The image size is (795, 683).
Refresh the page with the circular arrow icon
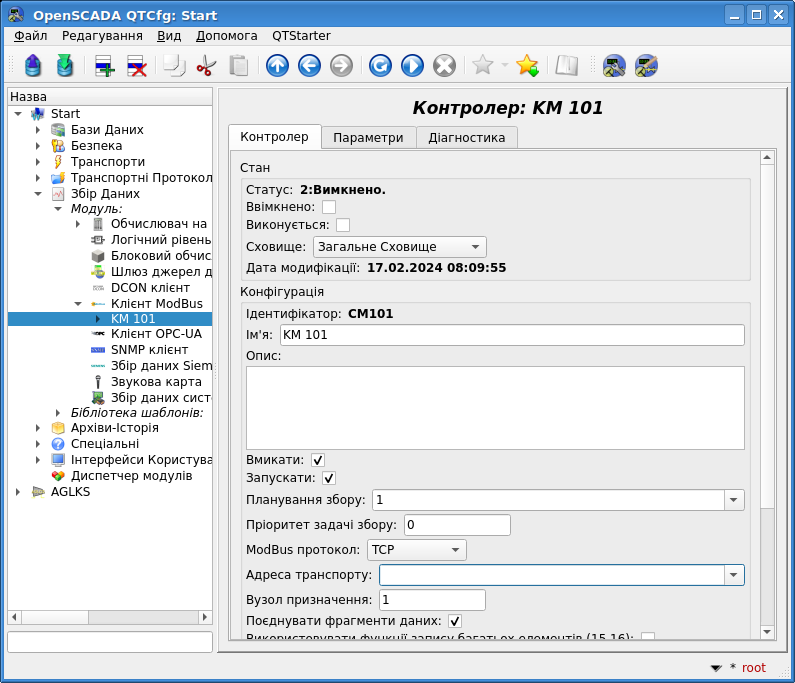[380, 66]
